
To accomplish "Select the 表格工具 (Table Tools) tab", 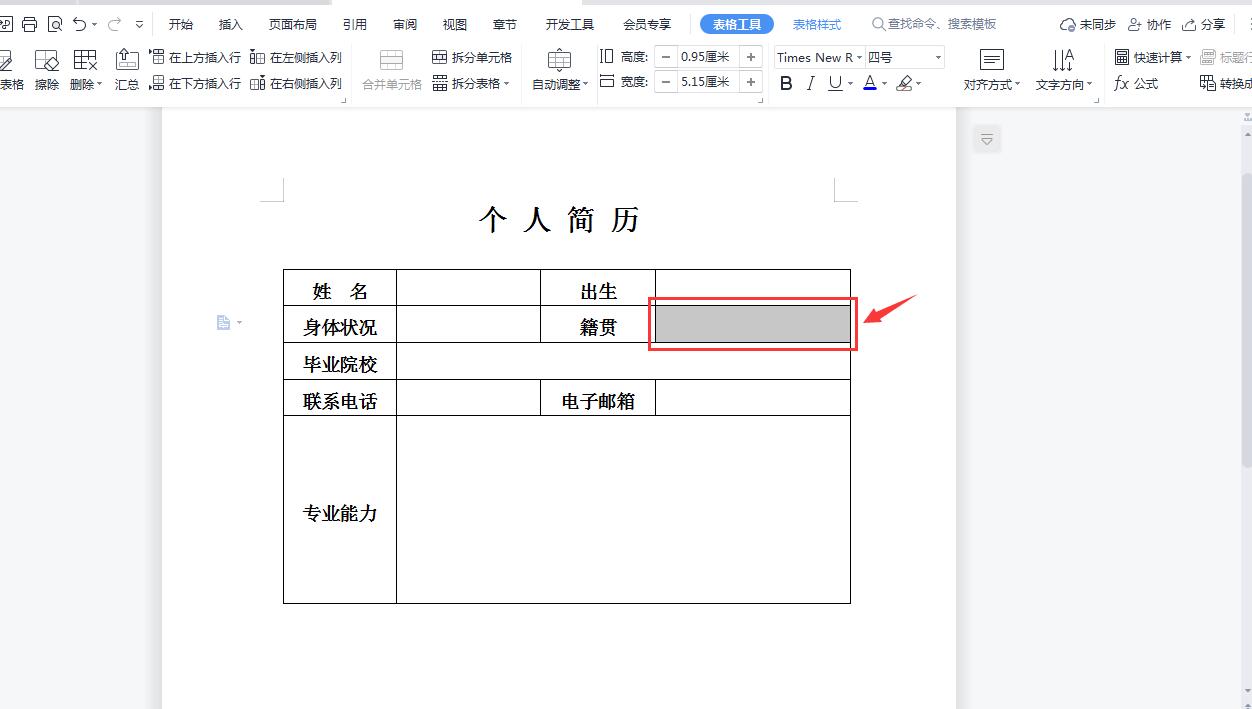I will 737,24.
